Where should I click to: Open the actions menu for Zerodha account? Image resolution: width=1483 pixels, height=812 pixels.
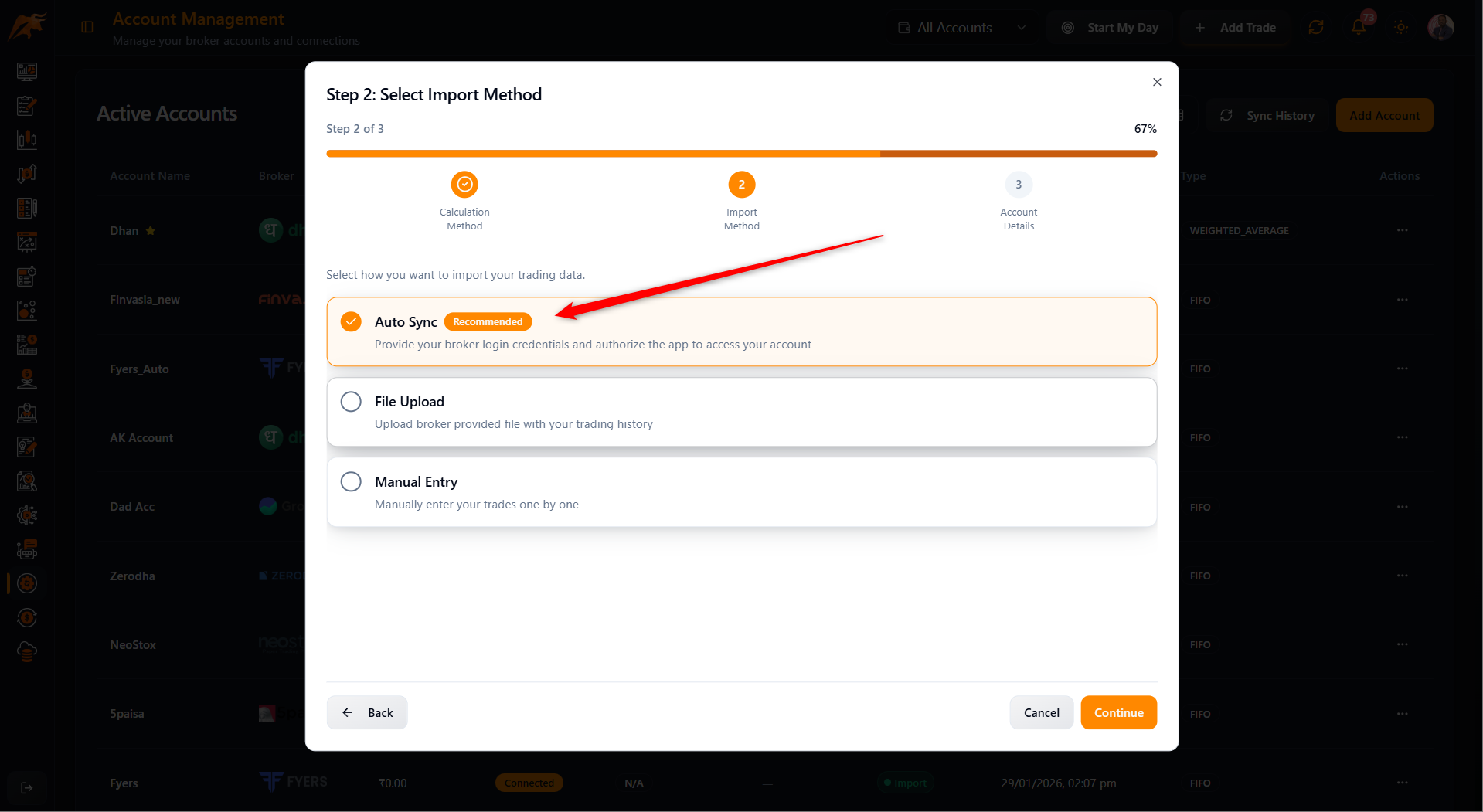pos(1402,576)
